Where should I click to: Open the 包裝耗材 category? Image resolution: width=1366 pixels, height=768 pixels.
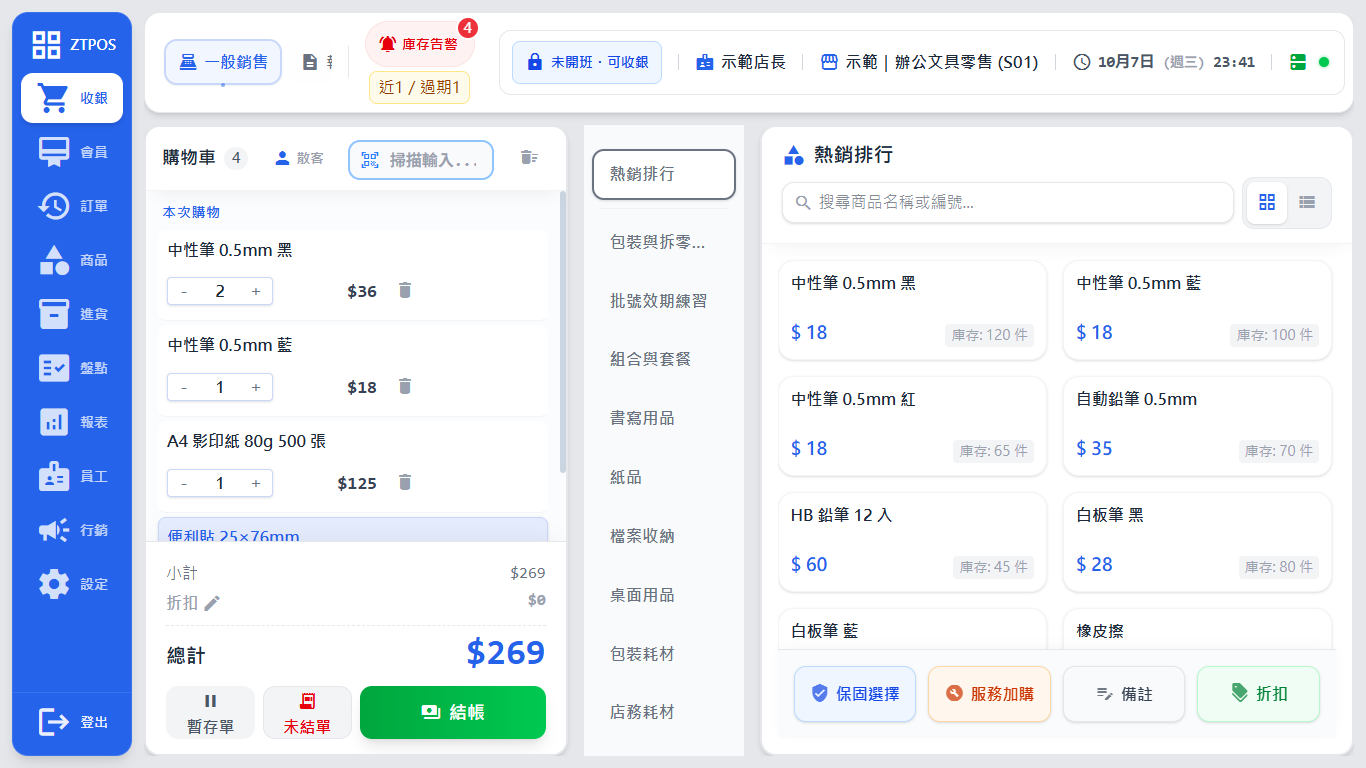click(x=664, y=654)
